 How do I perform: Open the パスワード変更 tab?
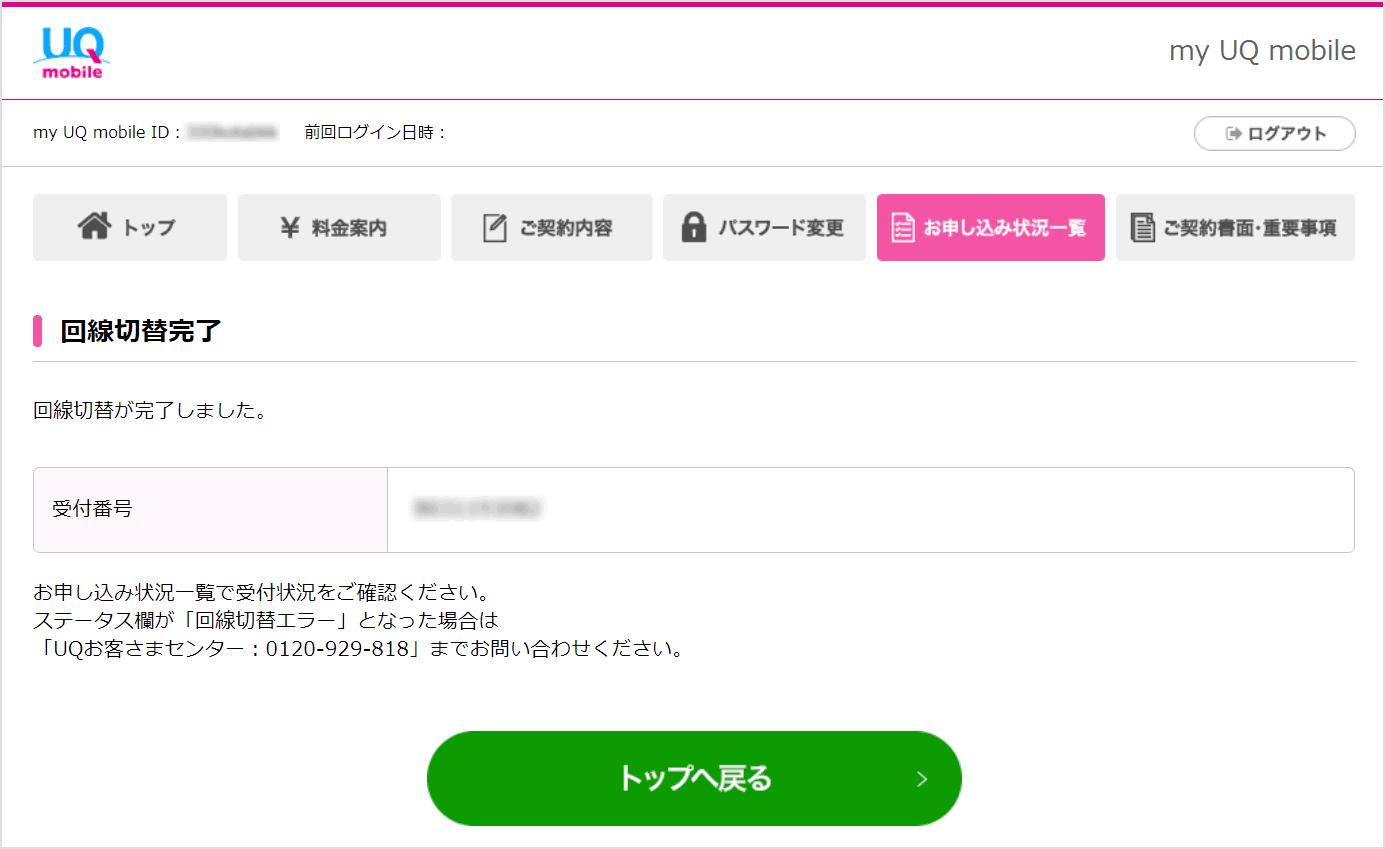click(764, 227)
